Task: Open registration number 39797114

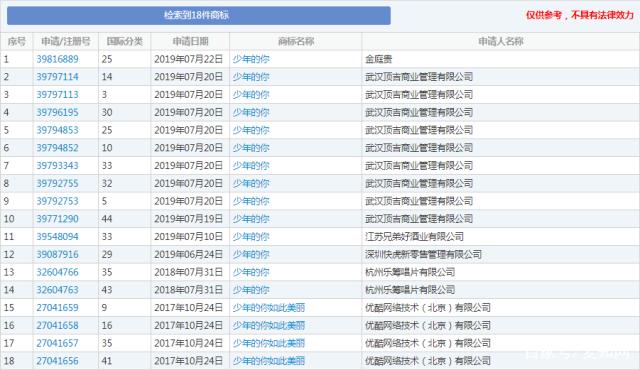Action: [x=57, y=77]
